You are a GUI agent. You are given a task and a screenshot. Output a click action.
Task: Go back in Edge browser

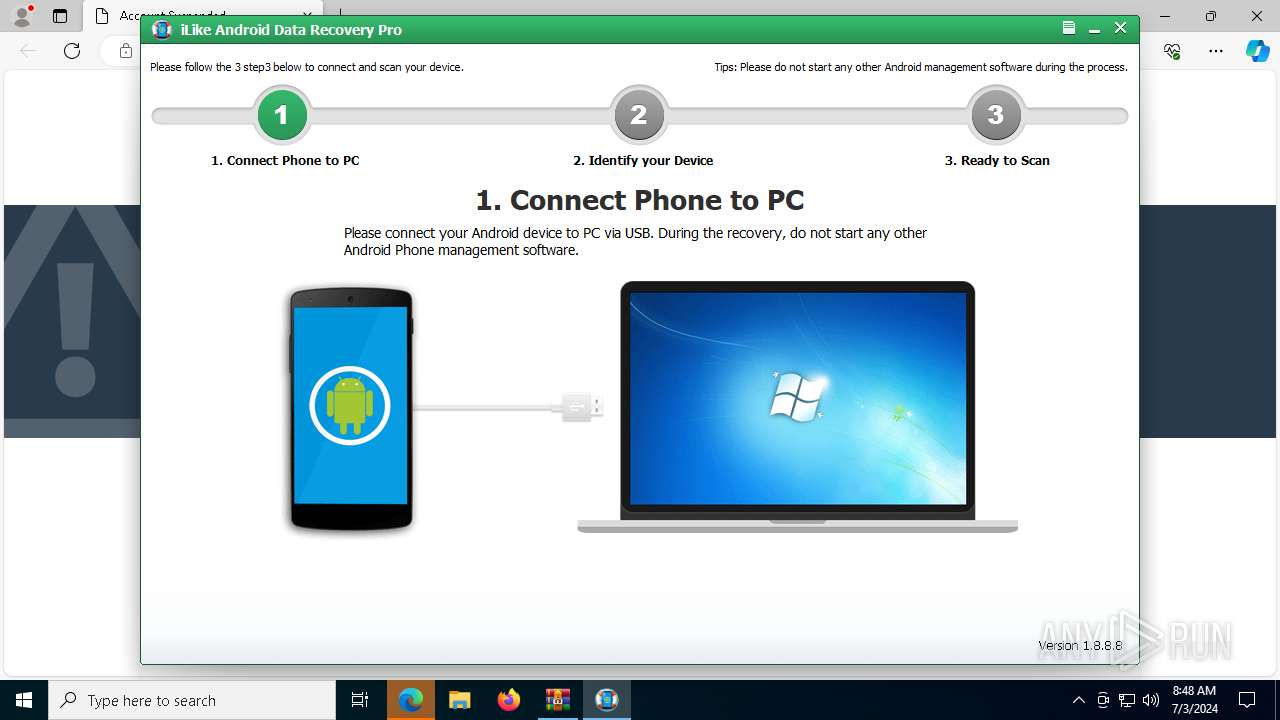(x=28, y=51)
